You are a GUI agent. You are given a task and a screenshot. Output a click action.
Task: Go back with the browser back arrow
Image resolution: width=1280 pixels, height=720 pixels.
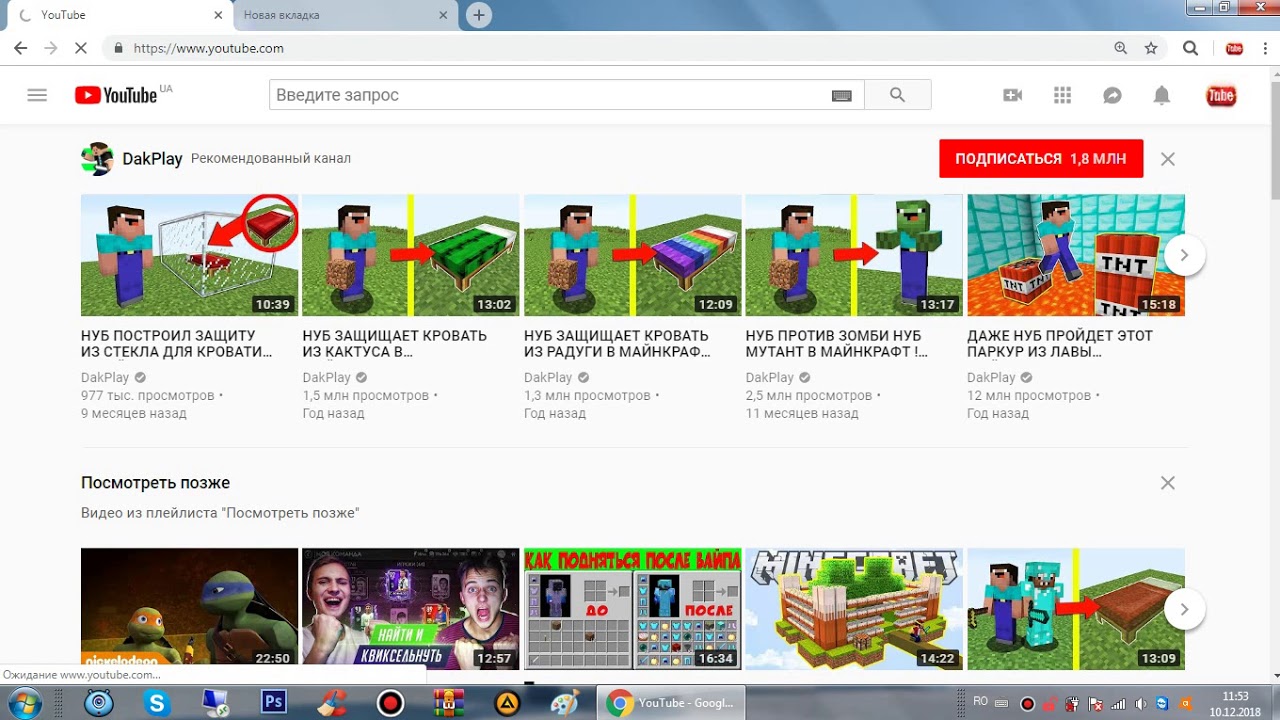(20, 48)
